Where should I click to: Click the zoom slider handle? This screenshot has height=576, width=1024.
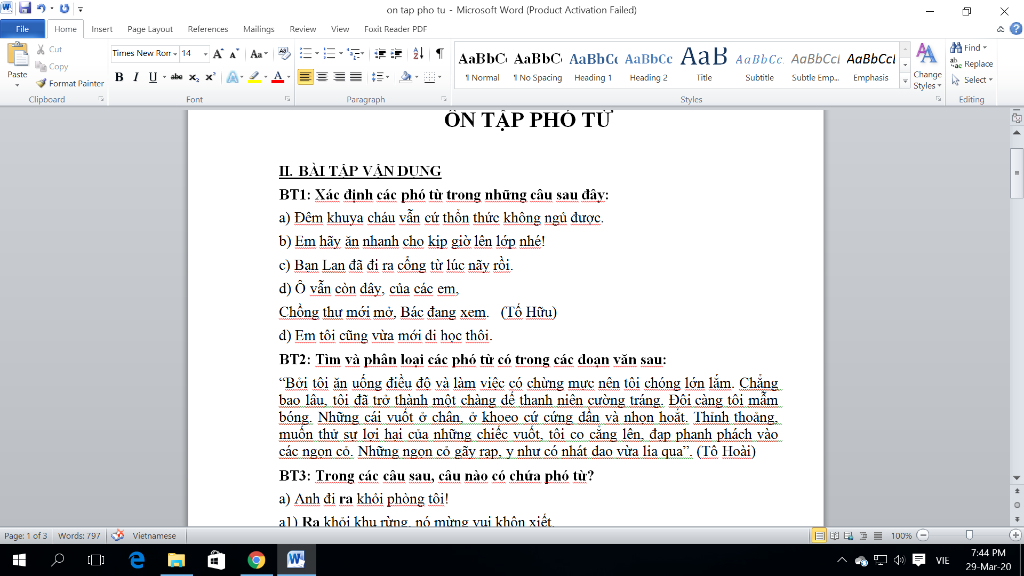point(969,536)
